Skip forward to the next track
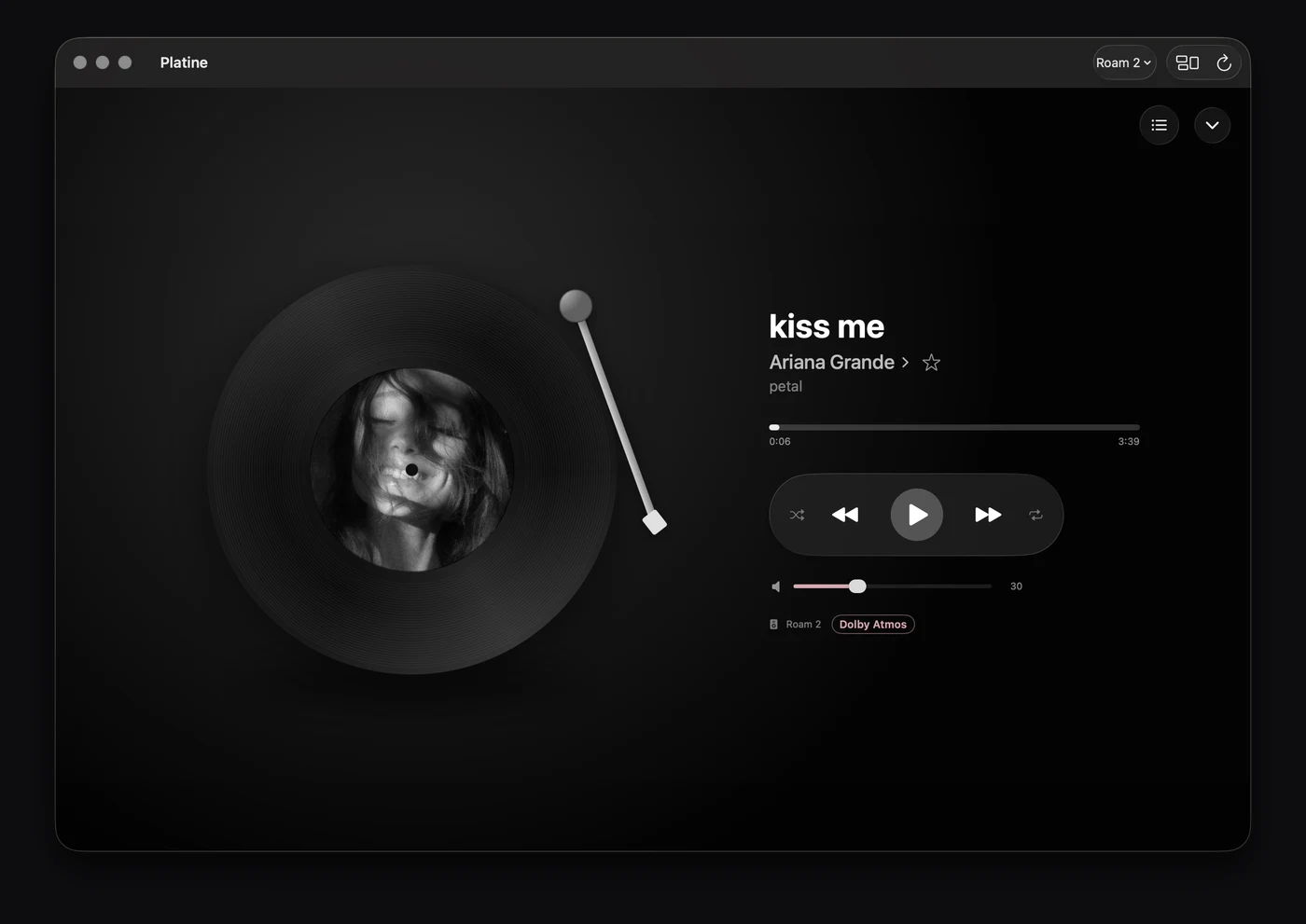This screenshot has height=924, width=1306. 988,515
